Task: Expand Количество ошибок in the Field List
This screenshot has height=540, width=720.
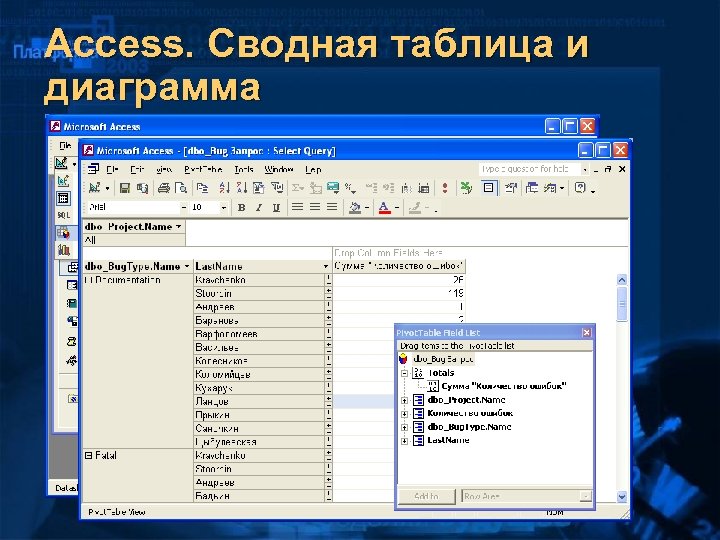Action: click(405, 414)
